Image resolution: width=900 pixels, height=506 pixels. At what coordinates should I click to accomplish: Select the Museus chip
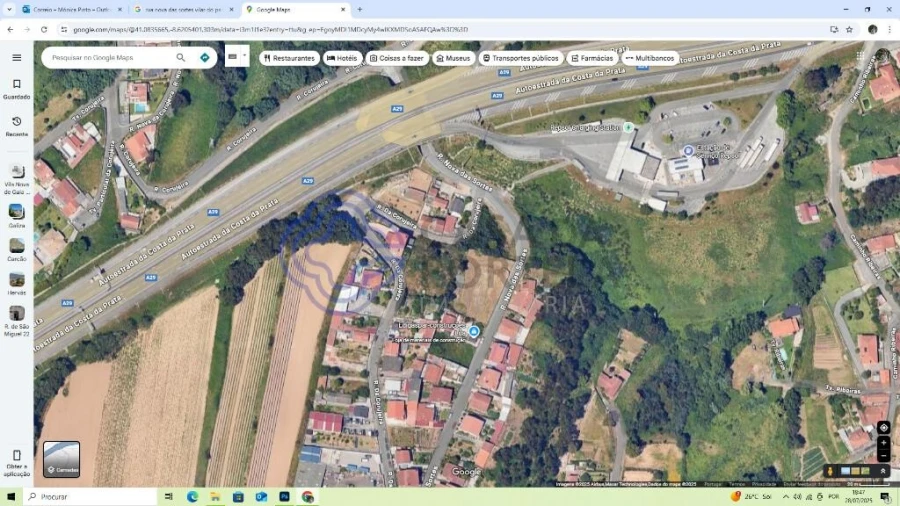coord(453,58)
